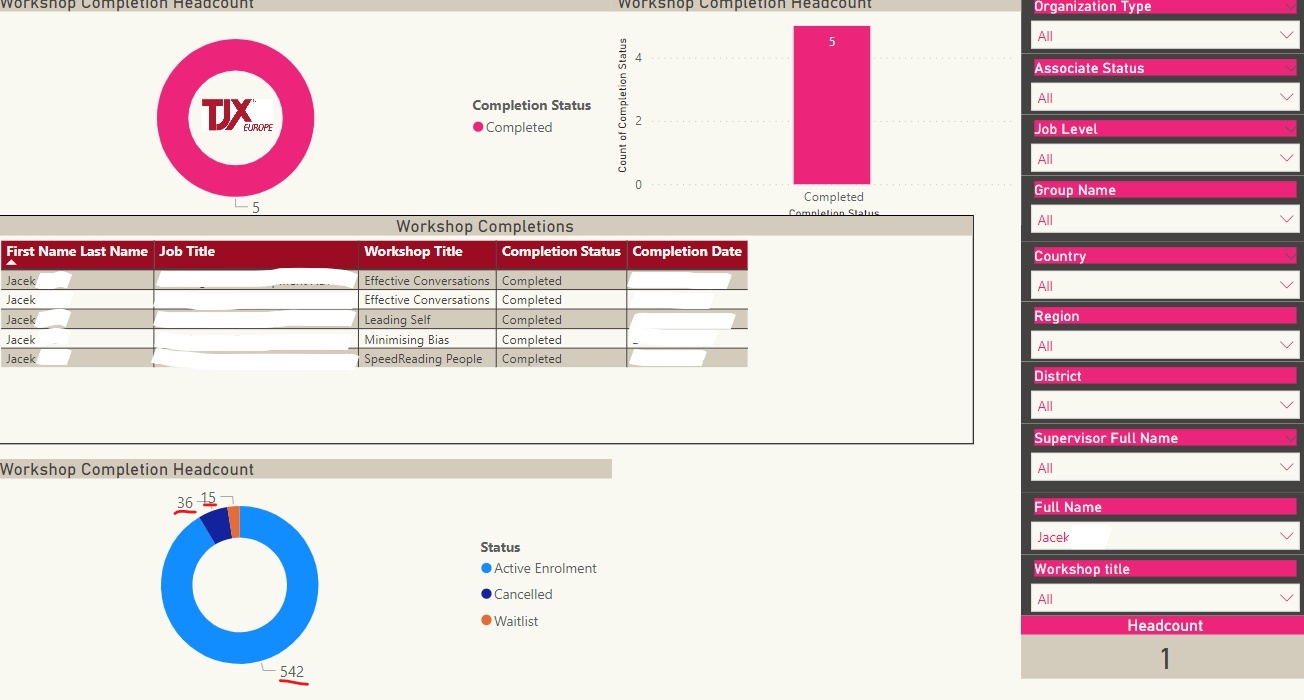Viewport: 1304px width, 700px height.
Task: Click the TJX Europe logo in donut
Action: (x=236, y=118)
